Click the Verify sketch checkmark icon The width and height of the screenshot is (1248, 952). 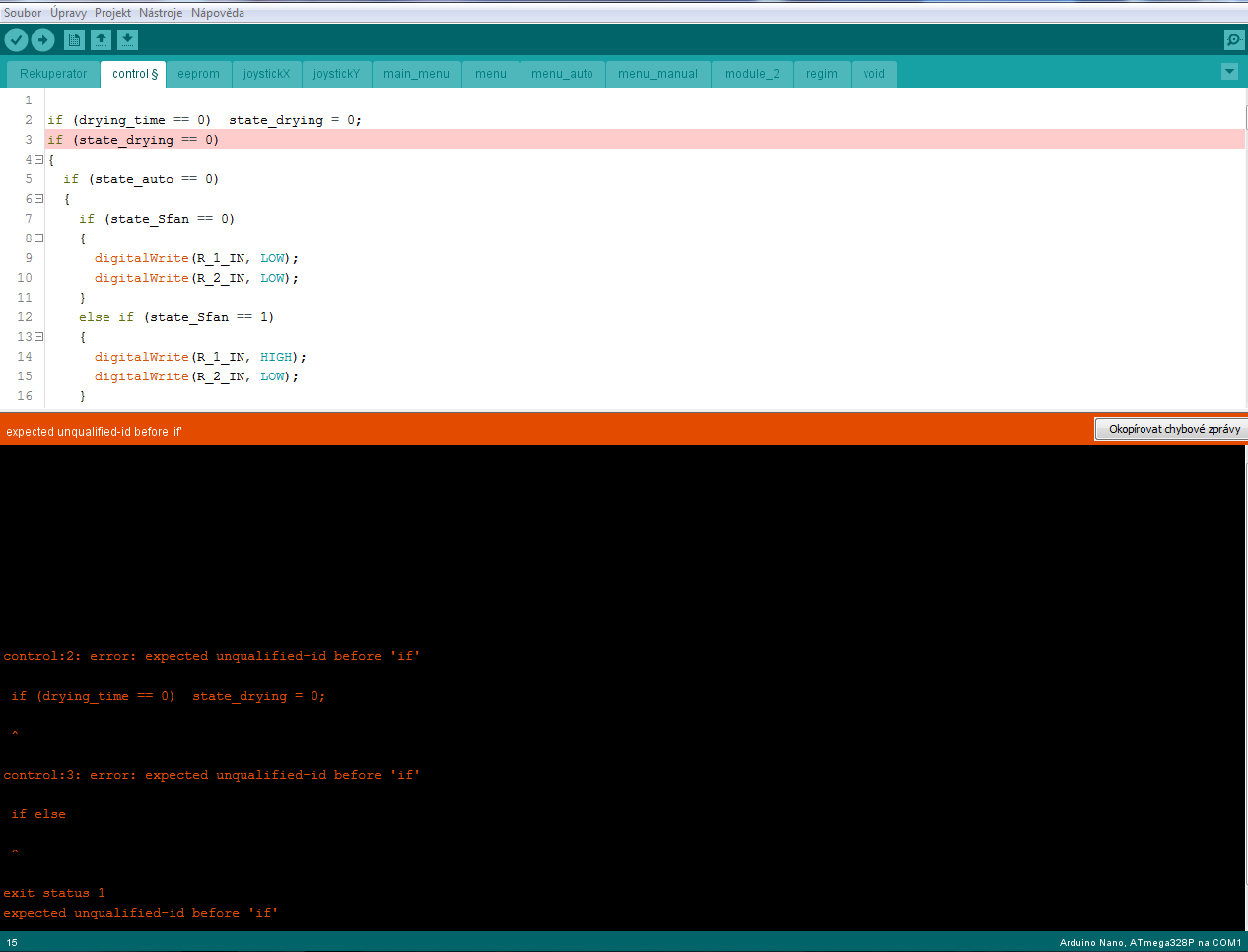click(17, 39)
